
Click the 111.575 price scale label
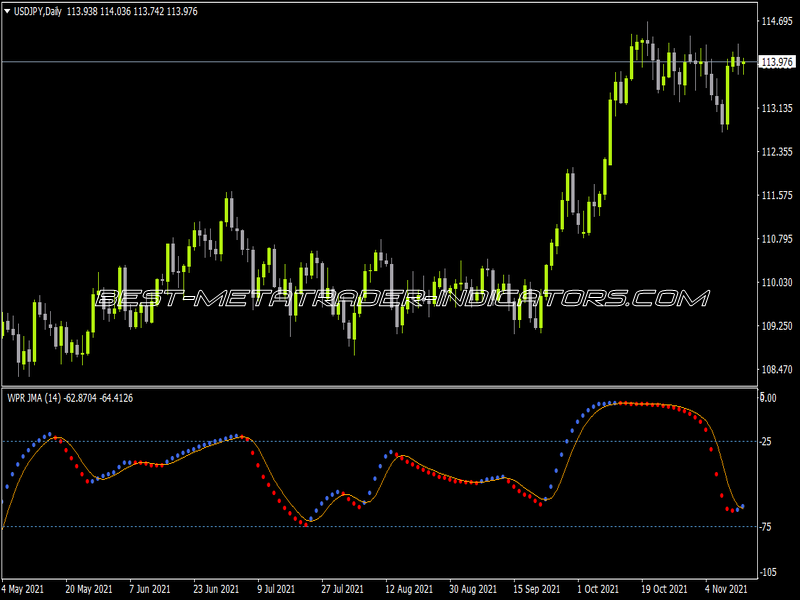(x=777, y=195)
